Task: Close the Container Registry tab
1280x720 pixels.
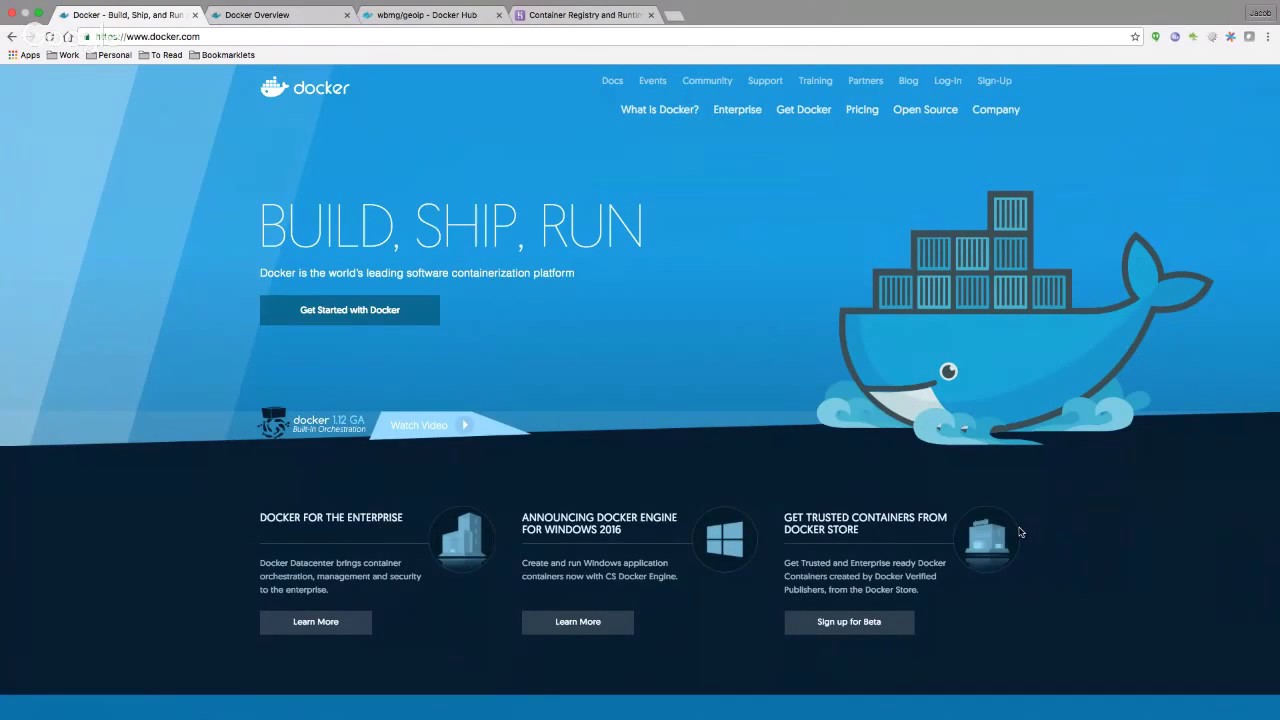Action: [x=651, y=15]
